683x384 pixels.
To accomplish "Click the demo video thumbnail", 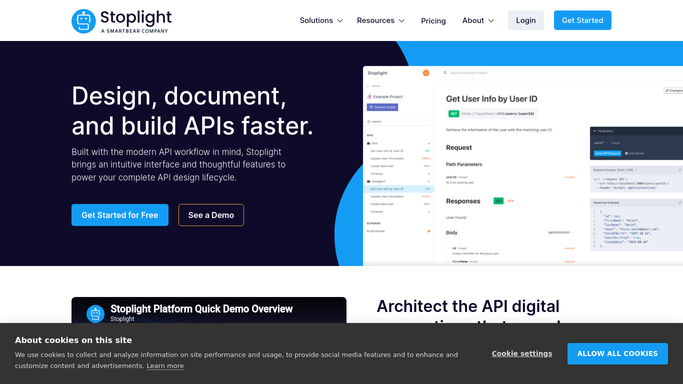I will [209, 310].
